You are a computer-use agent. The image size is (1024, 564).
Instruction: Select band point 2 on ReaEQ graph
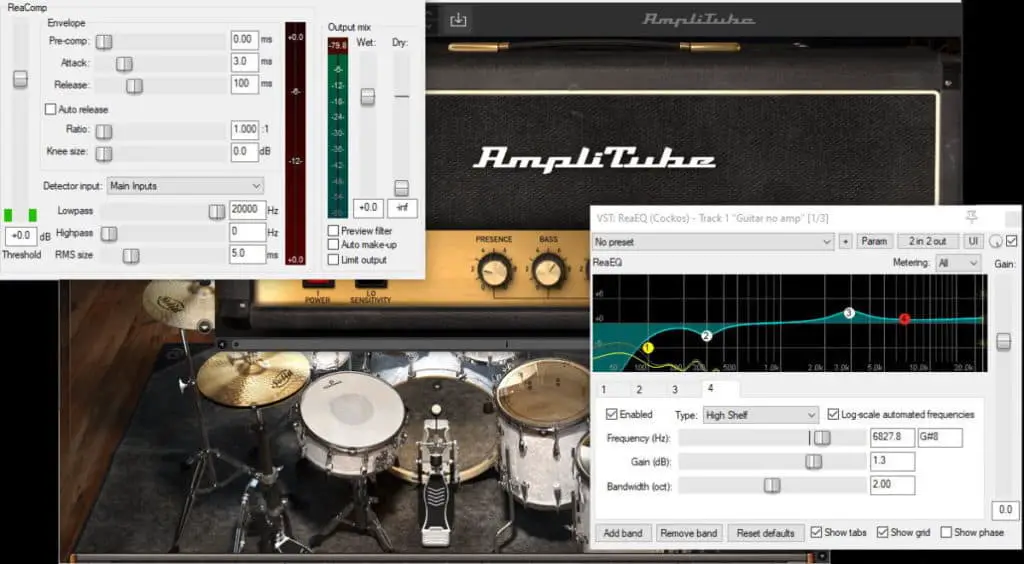(x=707, y=336)
